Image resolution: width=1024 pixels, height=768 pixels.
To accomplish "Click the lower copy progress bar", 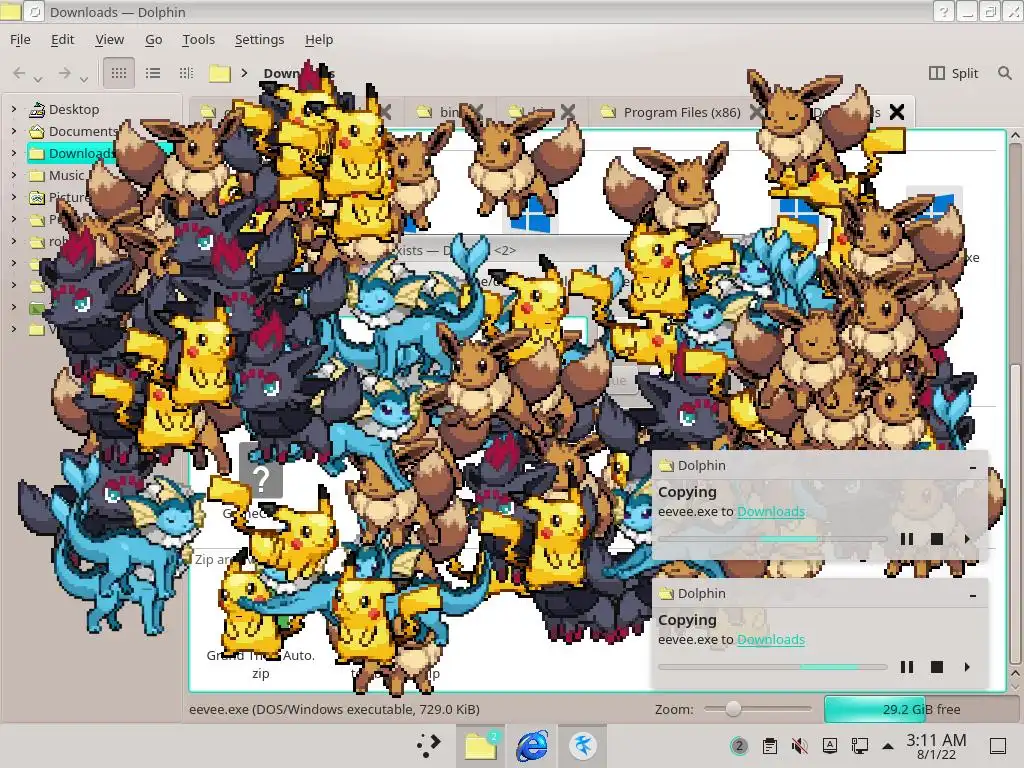I will tap(773, 667).
